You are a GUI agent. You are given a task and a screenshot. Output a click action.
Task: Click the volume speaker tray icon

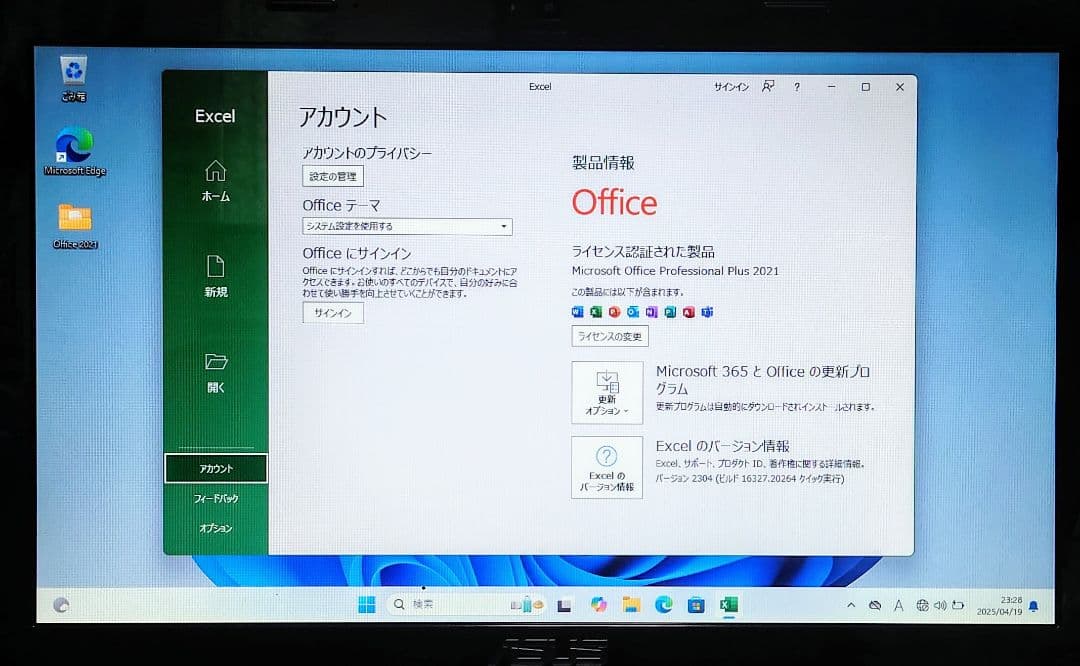tap(940, 605)
